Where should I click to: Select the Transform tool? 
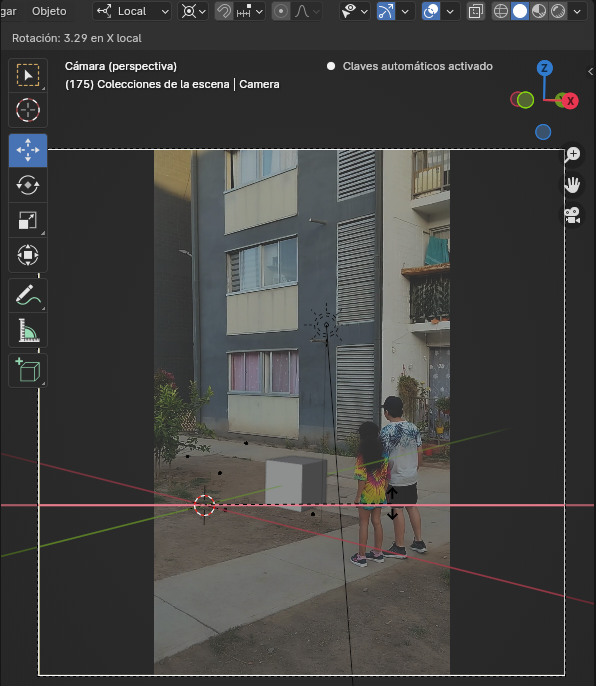point(28,255)
